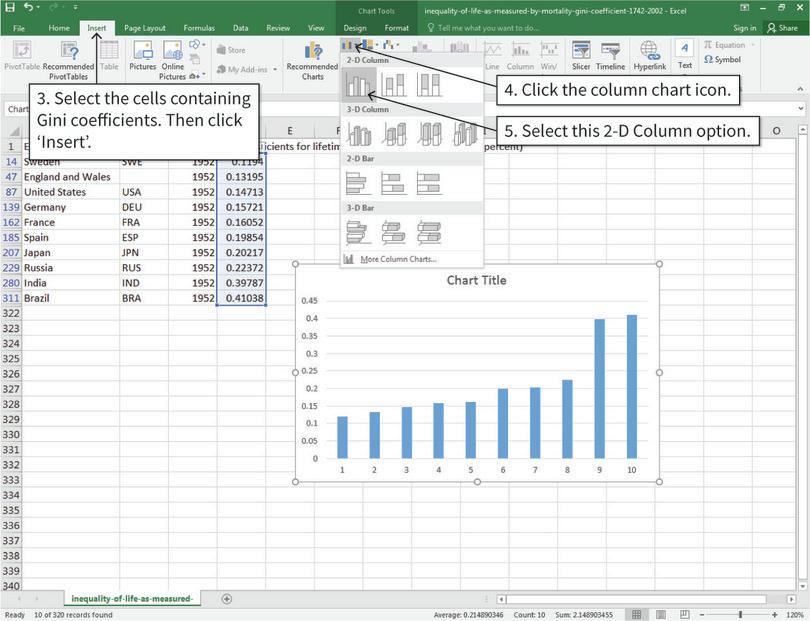The width and height of the screenshot is (810, 621).
Task: Switch to Normal view in status bar
Action: [636, 613]
